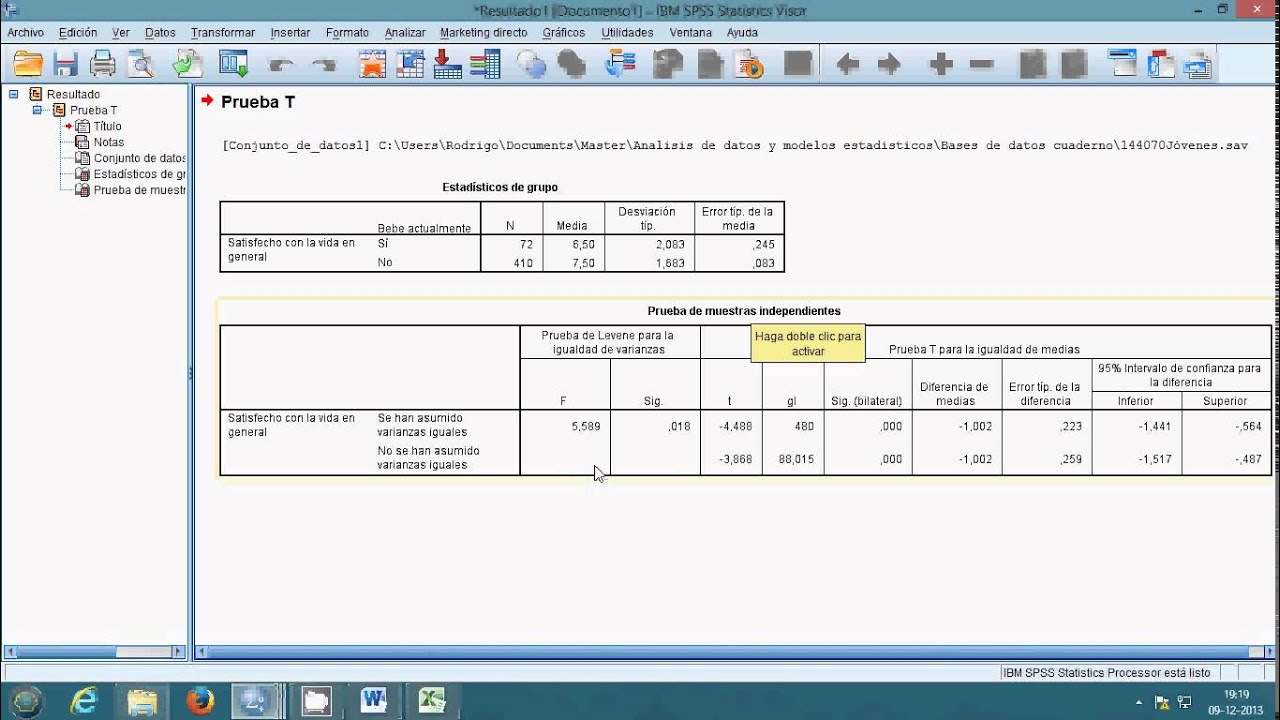The width and height of the screenshot is (1280, 720).
Task: Open Word from the Windows taskbar
Action: (374, 700)
